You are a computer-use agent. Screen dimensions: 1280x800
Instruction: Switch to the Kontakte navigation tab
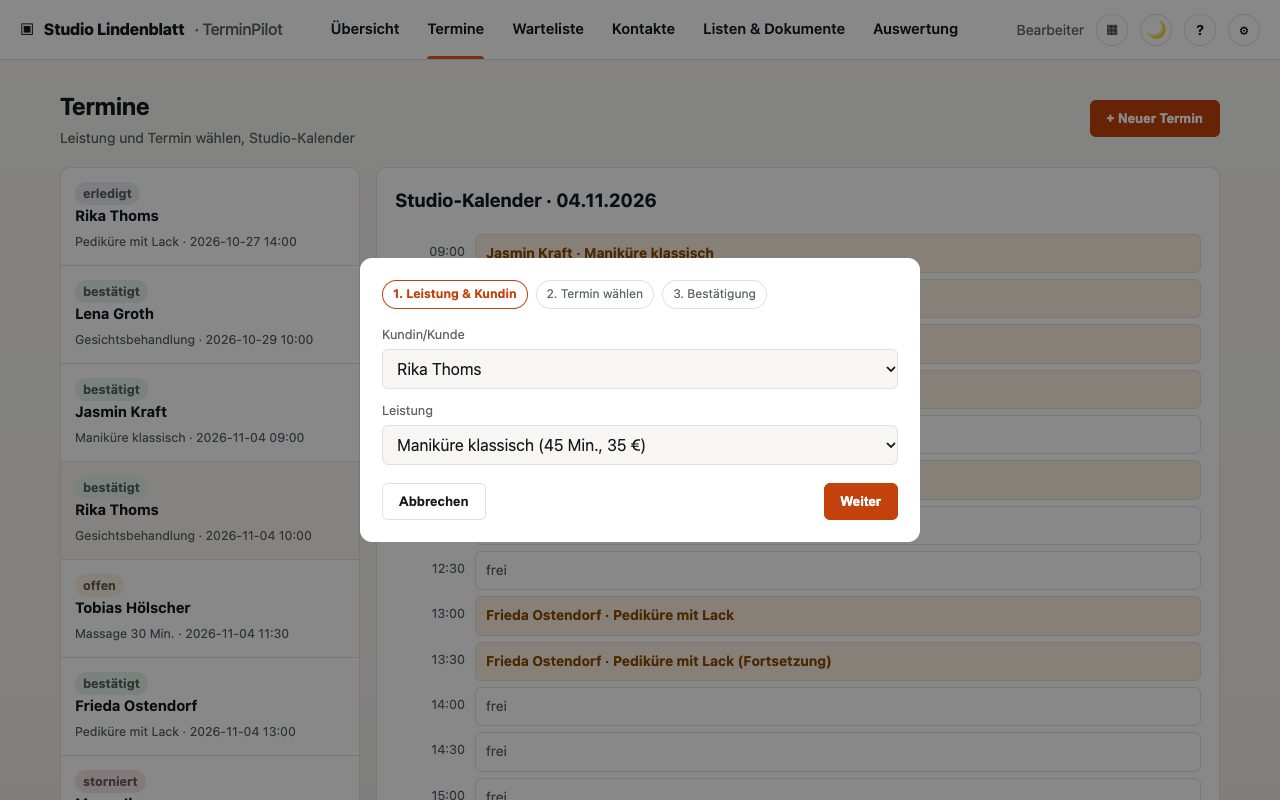643,29
